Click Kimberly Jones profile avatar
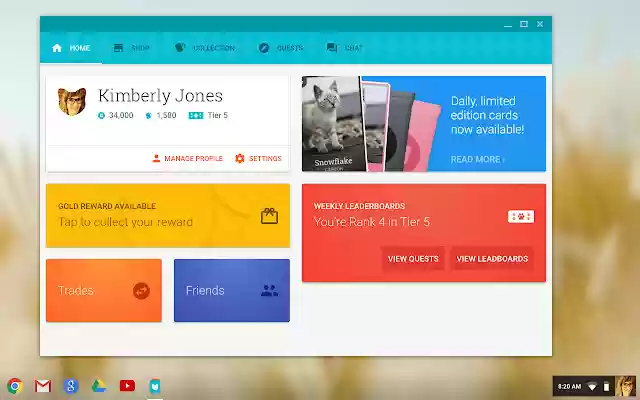 pyautogui.click(x=72, y=102)
